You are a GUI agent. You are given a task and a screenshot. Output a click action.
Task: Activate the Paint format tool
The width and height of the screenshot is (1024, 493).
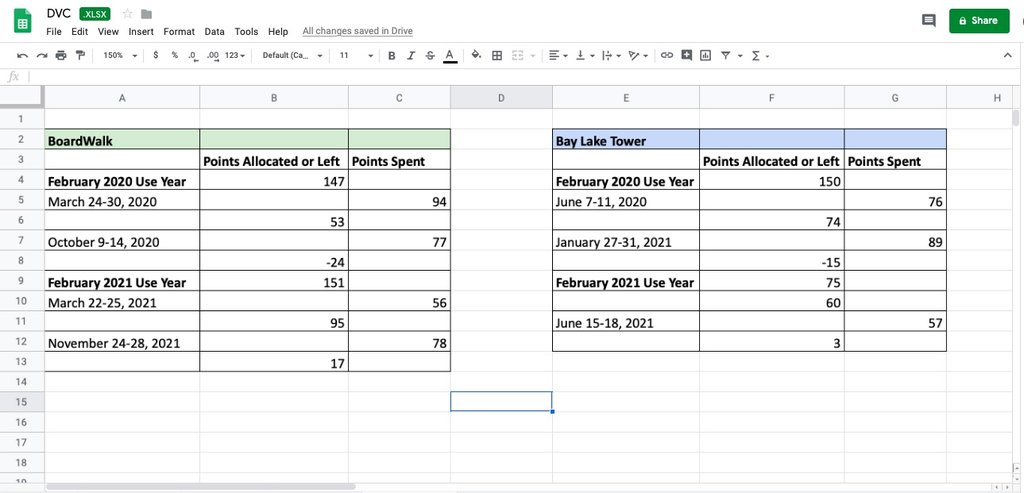(x=80, y=56)
